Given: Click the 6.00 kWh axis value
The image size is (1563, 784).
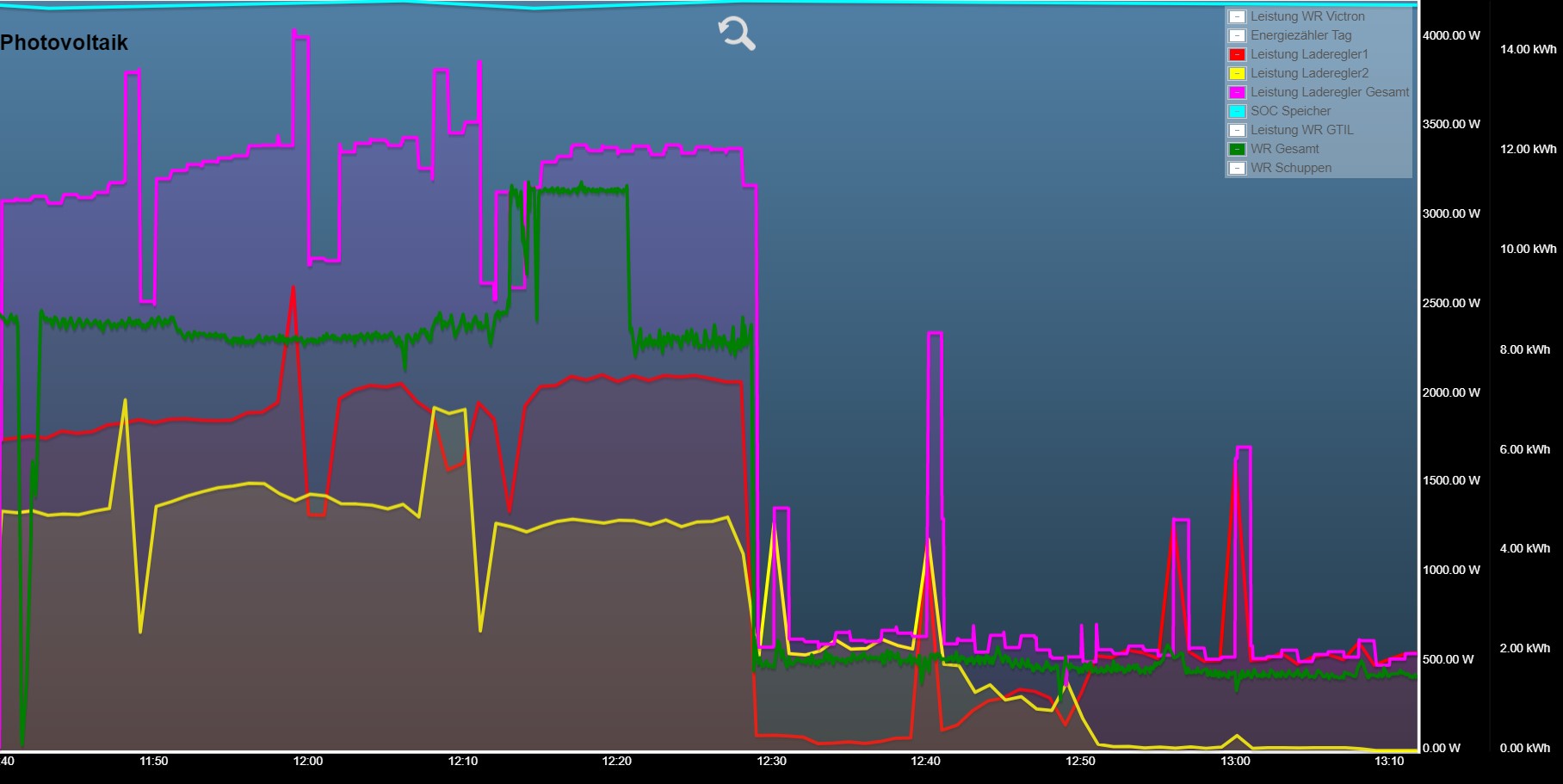Looking at the screenshot, I should tap(1525, 449).
